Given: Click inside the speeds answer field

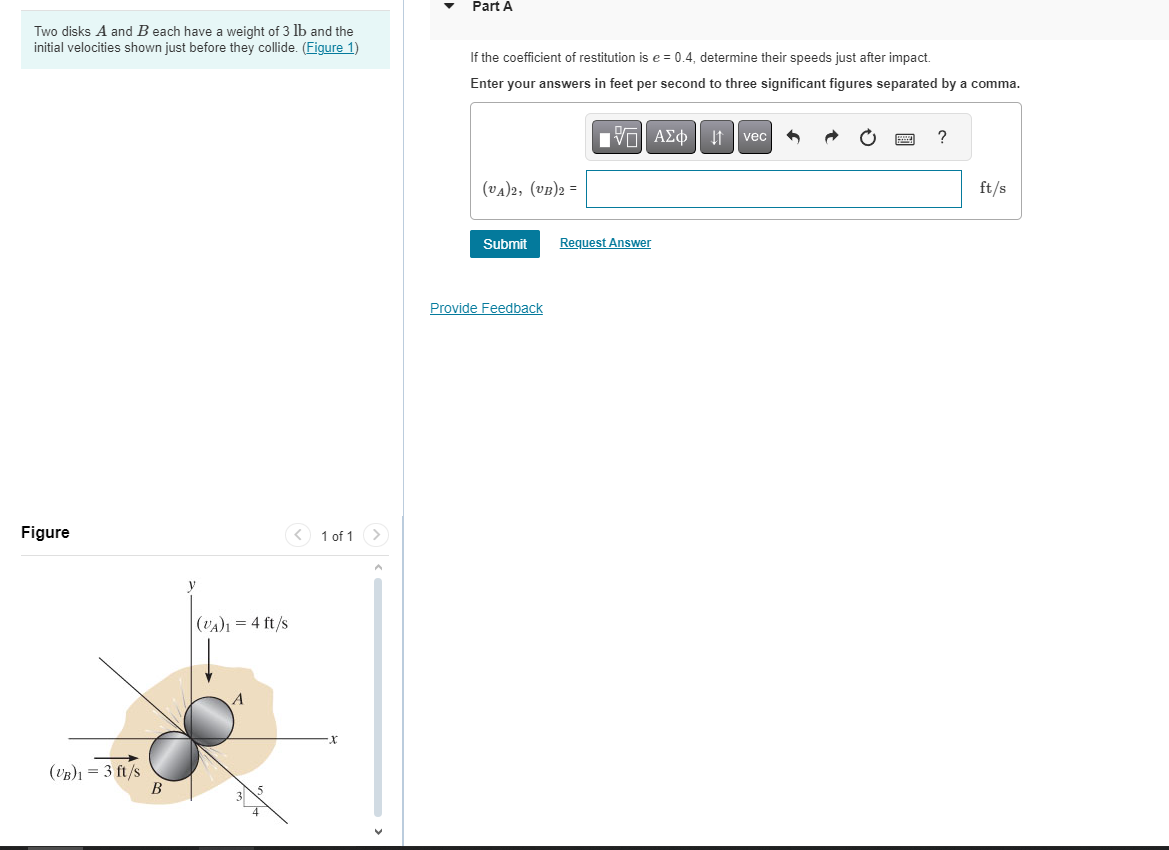Looking at the screenshot, I should tap(773, 189).
